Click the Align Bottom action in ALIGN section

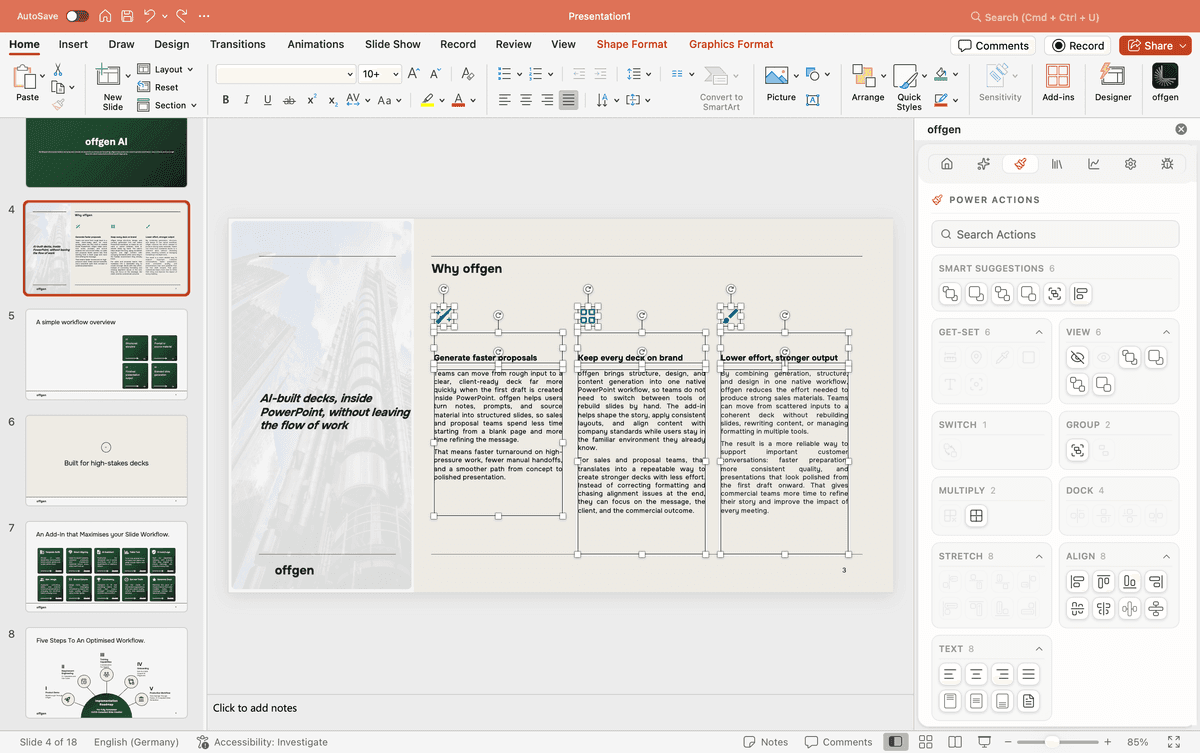click(1129, 582)
